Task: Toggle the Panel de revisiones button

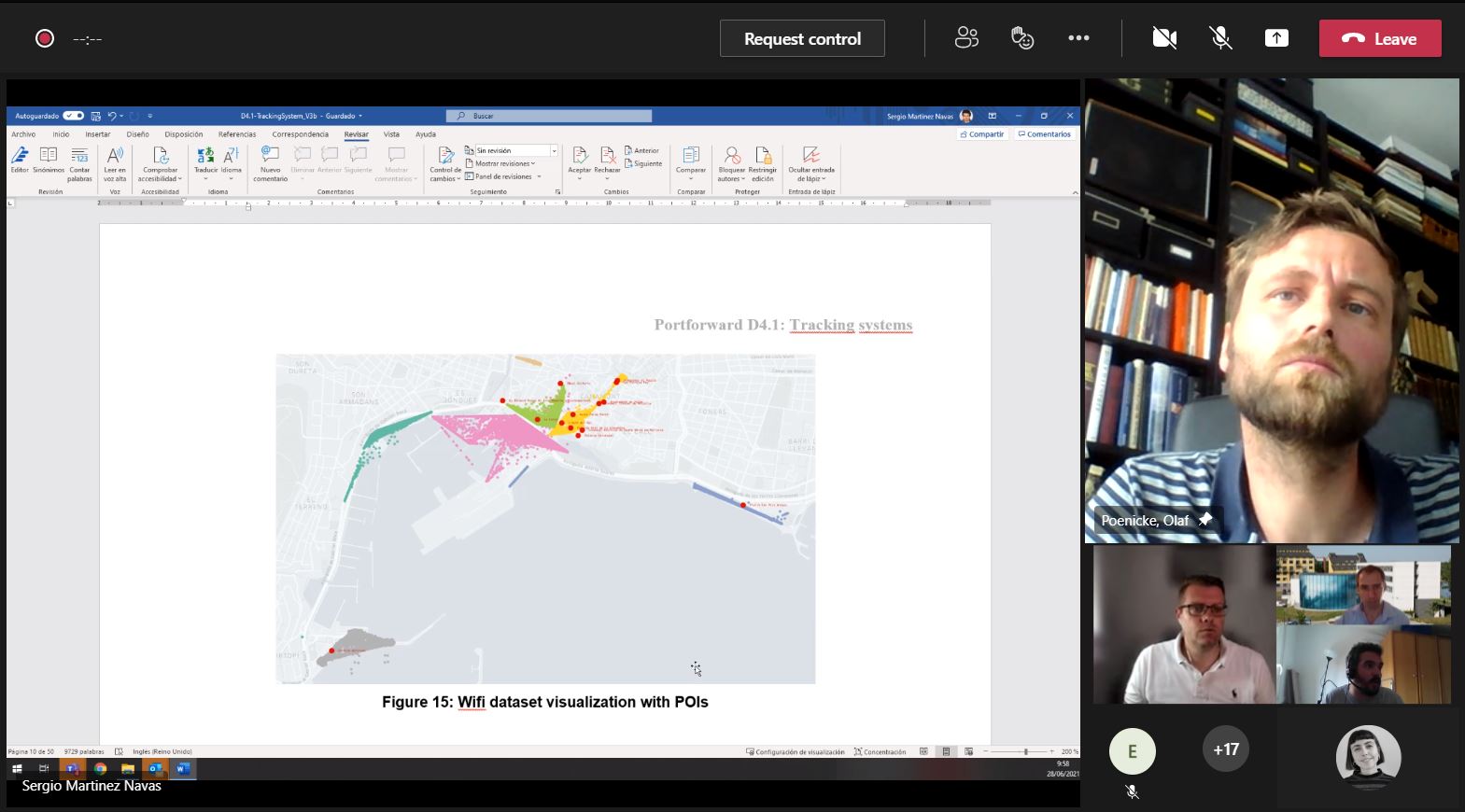Action: pyautogui.click(x=498, y=176)
